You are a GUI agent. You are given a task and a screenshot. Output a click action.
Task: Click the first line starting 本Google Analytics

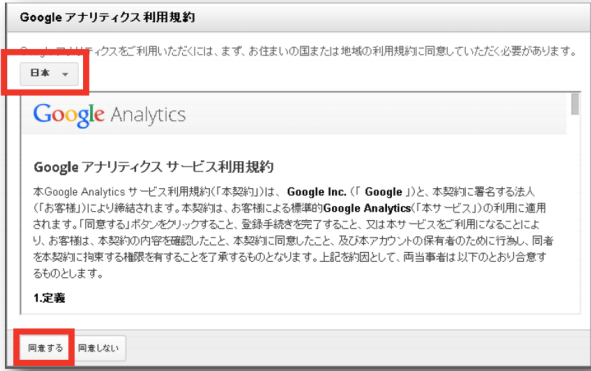(283, 192)
